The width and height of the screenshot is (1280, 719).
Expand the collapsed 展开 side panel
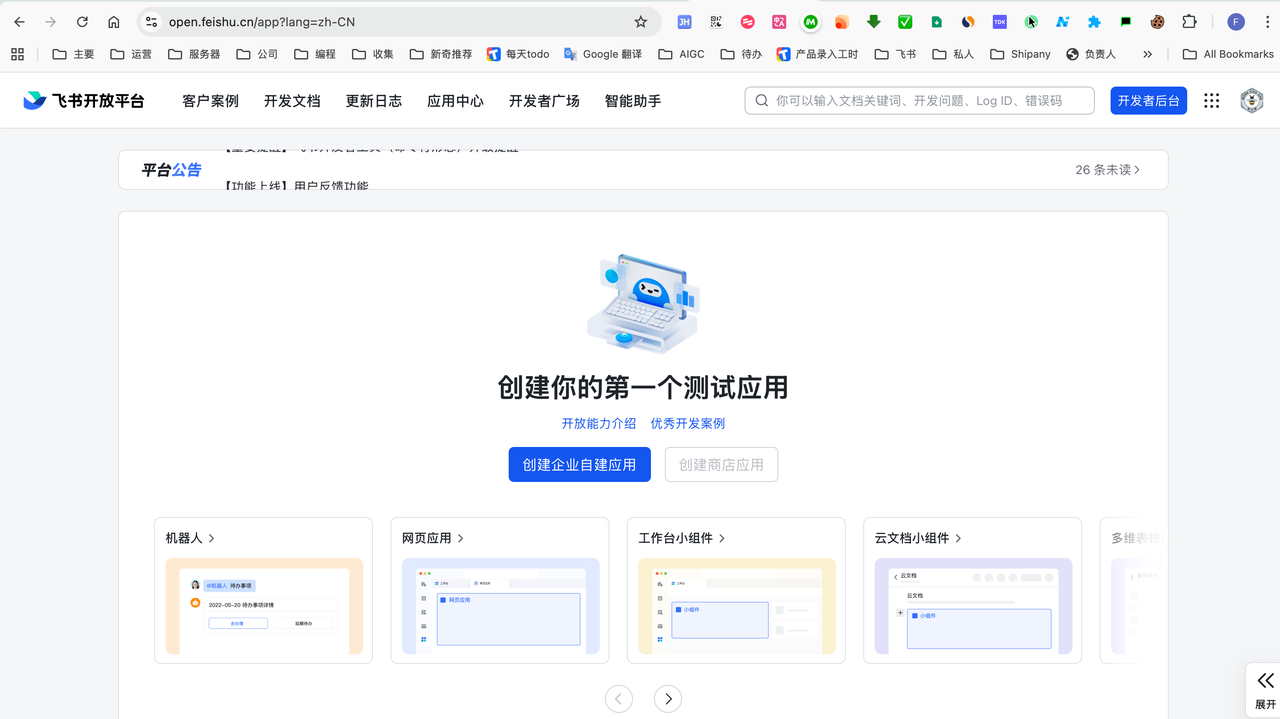(x=1264, y=689)
